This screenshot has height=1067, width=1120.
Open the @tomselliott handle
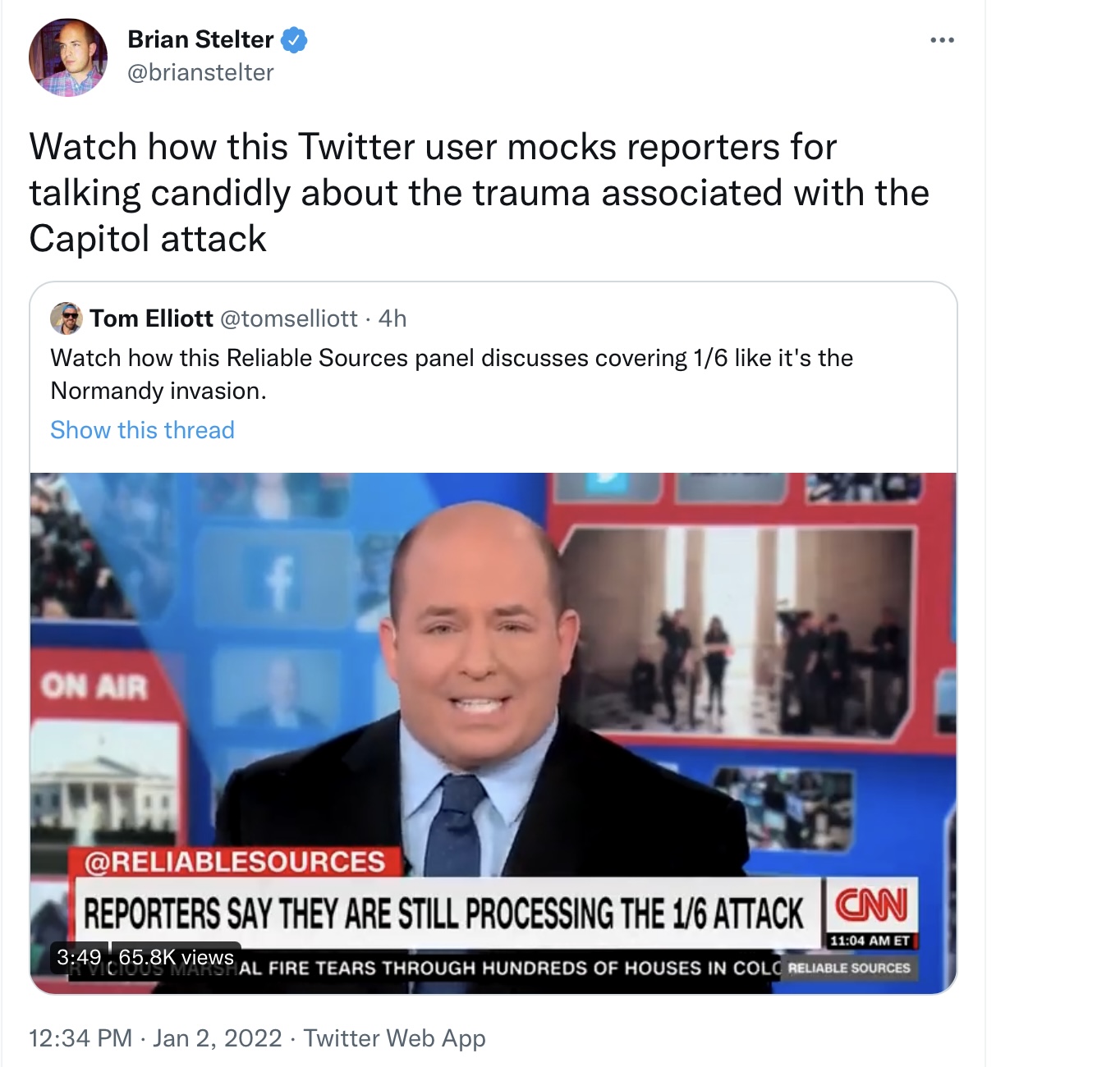(x=289, y=318)
